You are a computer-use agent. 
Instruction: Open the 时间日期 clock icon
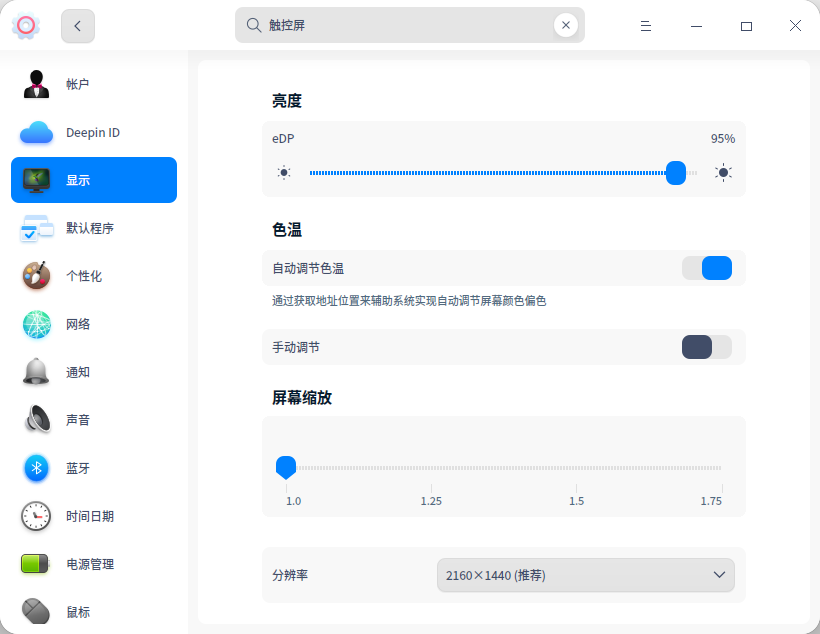pos(36,516)
